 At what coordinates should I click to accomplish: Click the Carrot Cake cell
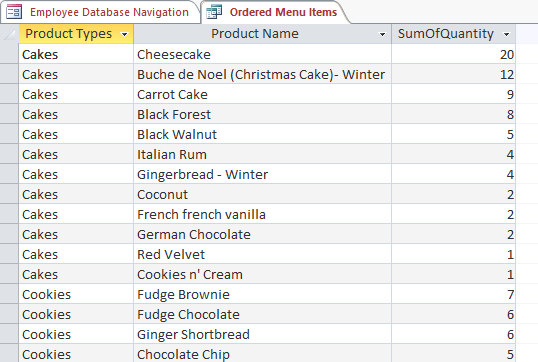[x=262, y=94]
